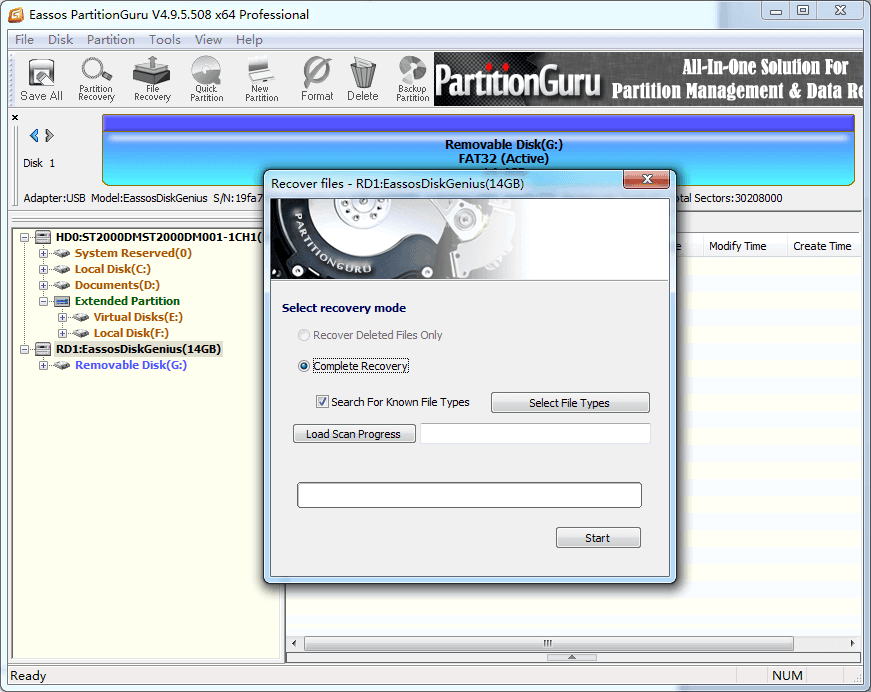Click the System Reserved drive icon
871x692 pixels.
click(62, 253)
